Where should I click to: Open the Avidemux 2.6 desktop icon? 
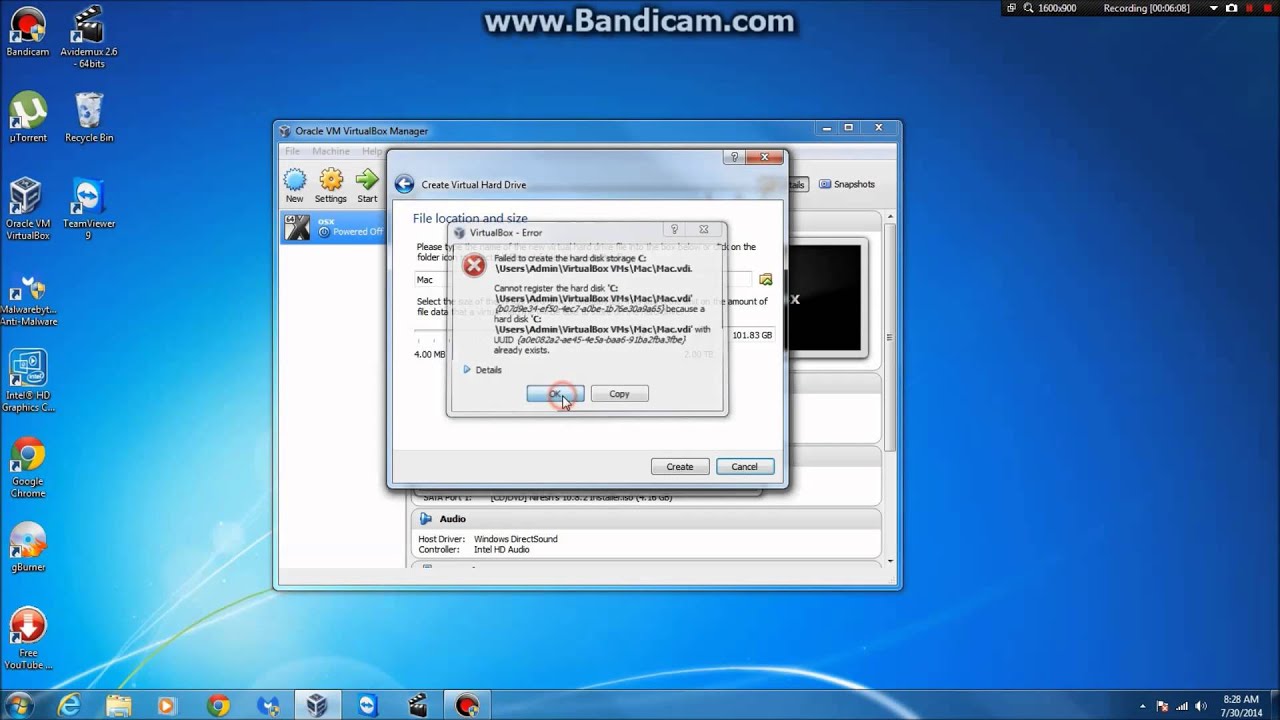click(89, 38)
